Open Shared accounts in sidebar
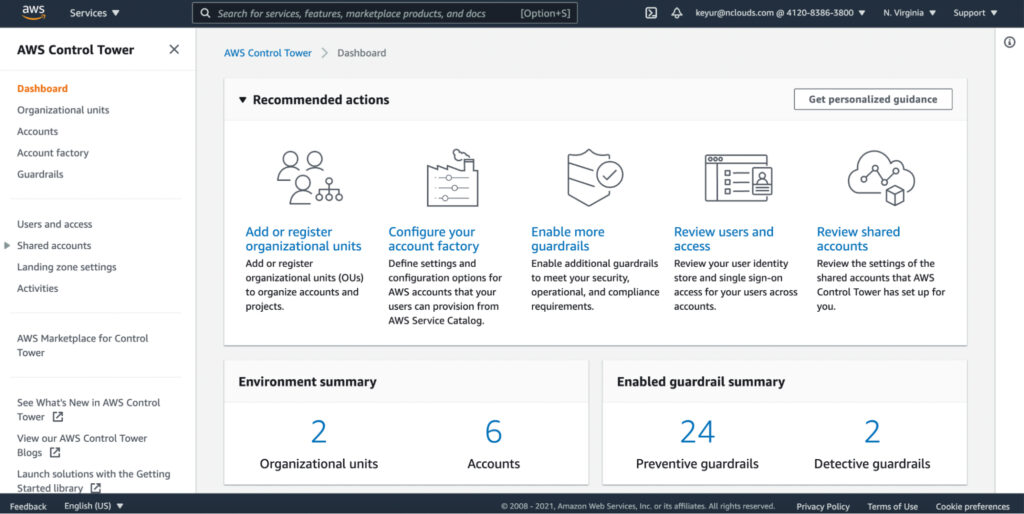This screenshot has height=514, width=1024. point(54,246)
